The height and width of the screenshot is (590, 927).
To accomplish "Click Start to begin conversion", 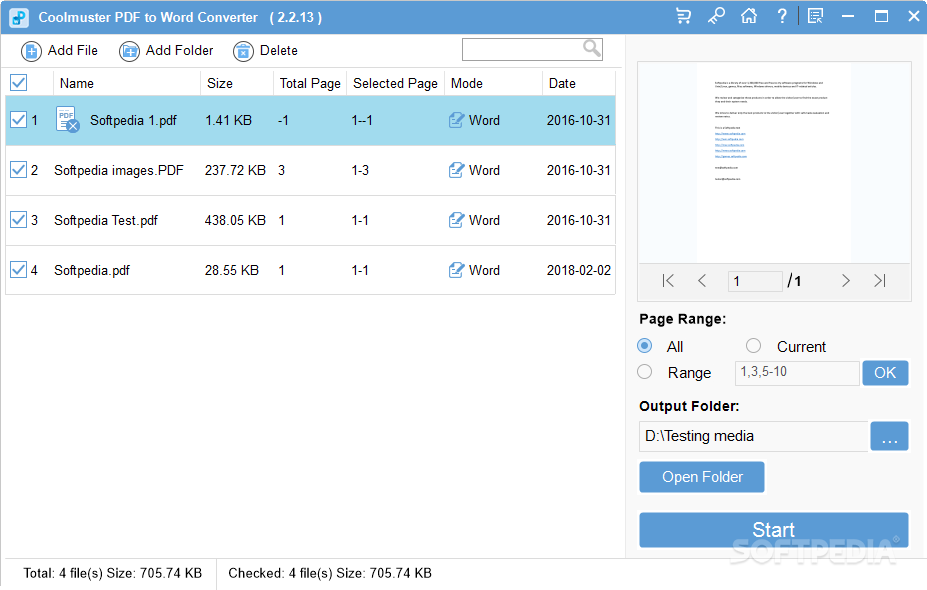I will tap(773, 530).
